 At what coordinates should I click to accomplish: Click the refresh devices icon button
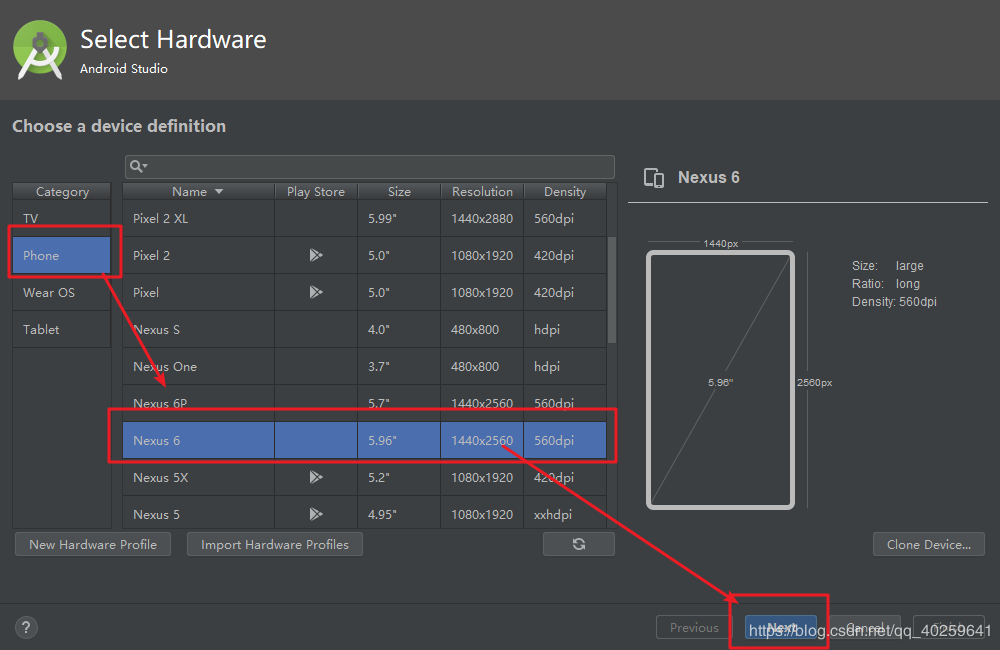(578, 544)
